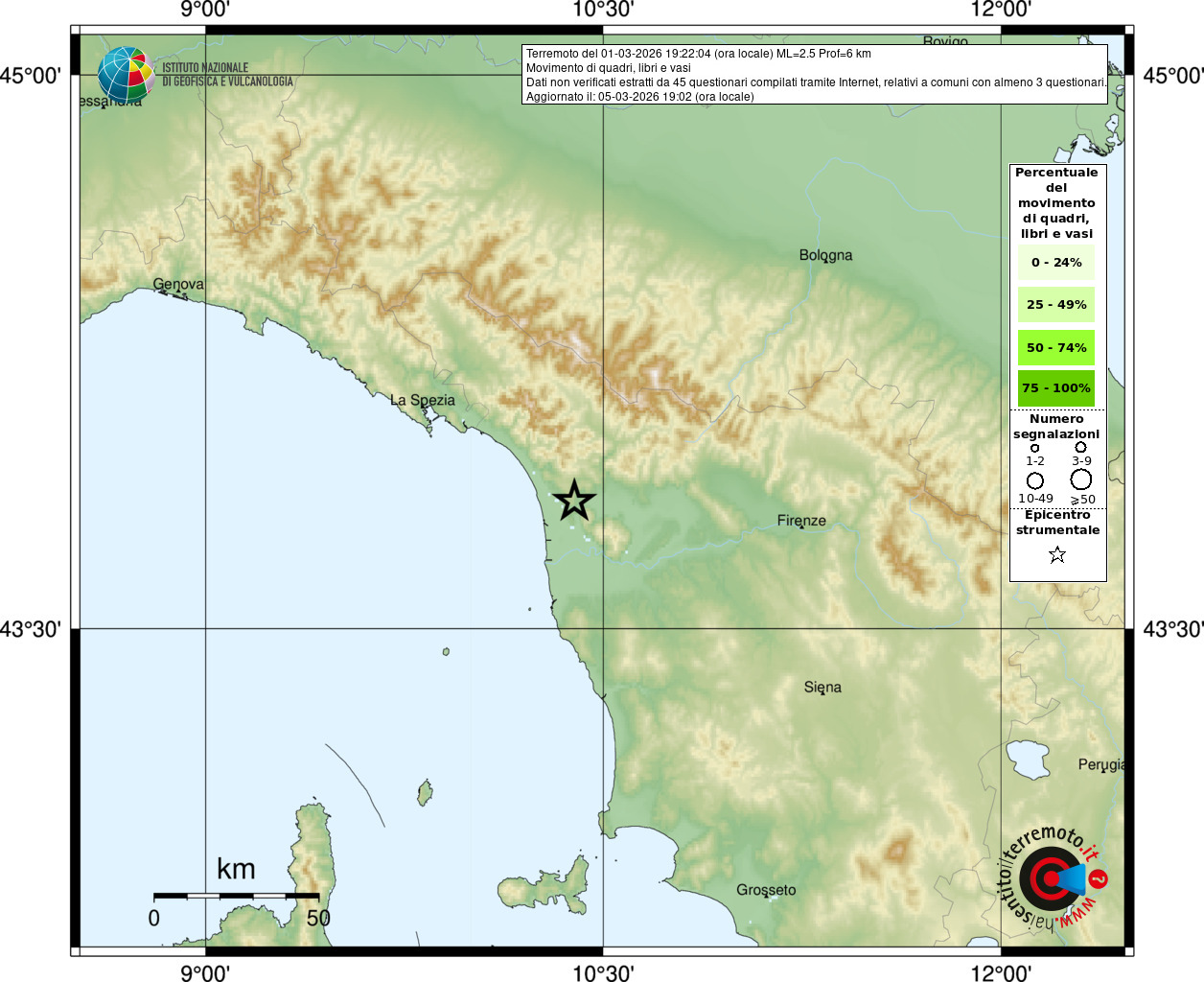Viewport: 1204px width, 982px height.
Task: Click the km scale bar
Action: tap(236, 896)
